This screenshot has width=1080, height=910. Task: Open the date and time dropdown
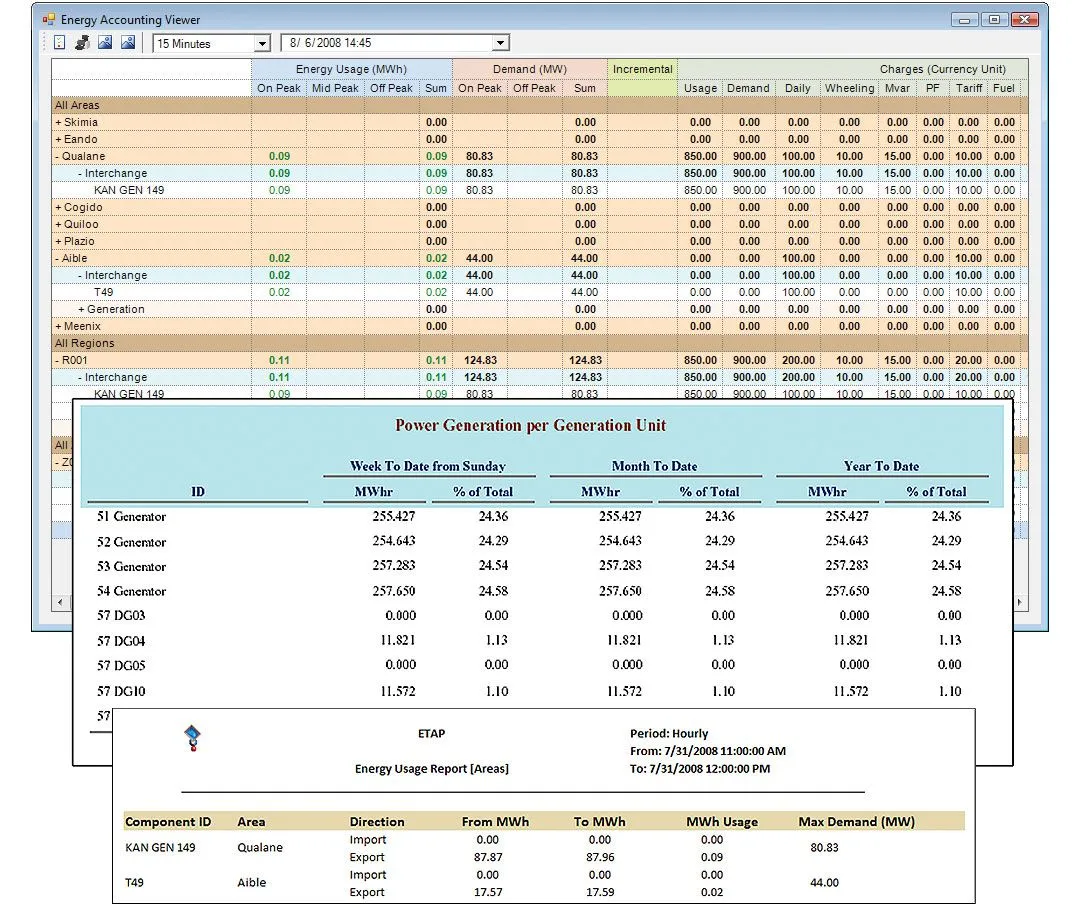(501, 44)
